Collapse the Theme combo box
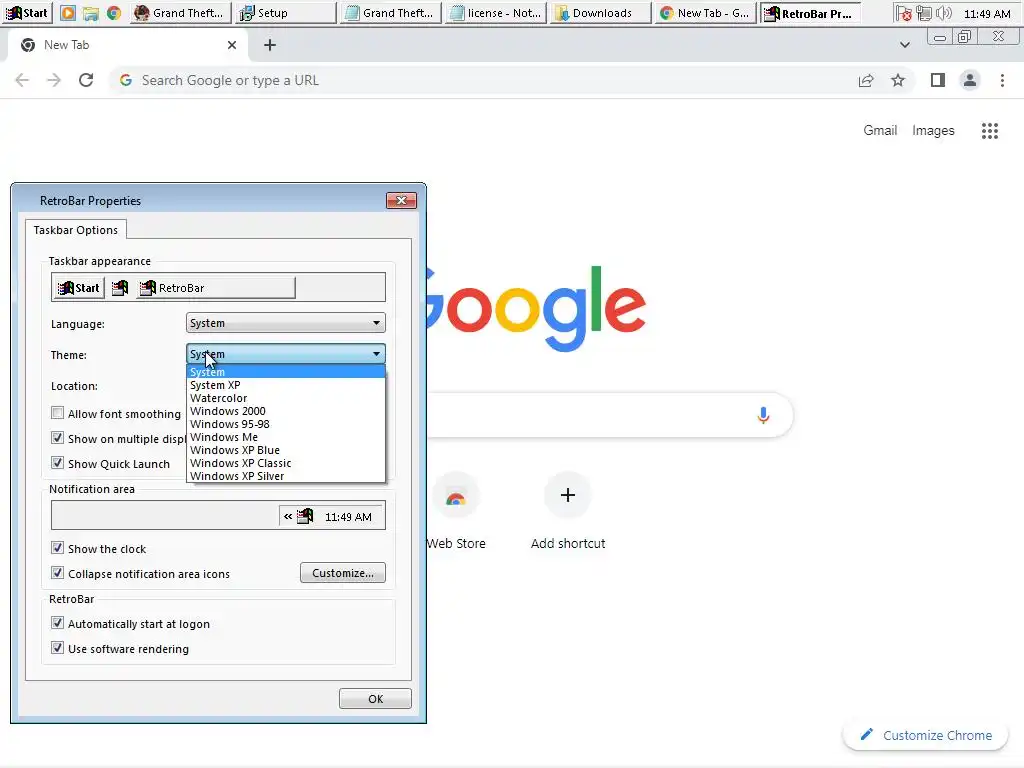 pyautogui.click(x=285, y=354)
